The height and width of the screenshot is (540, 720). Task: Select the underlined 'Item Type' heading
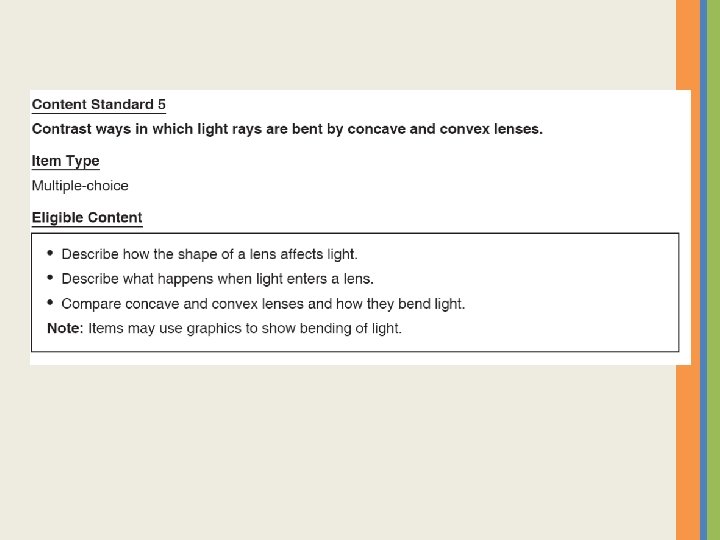click(65, 161)
